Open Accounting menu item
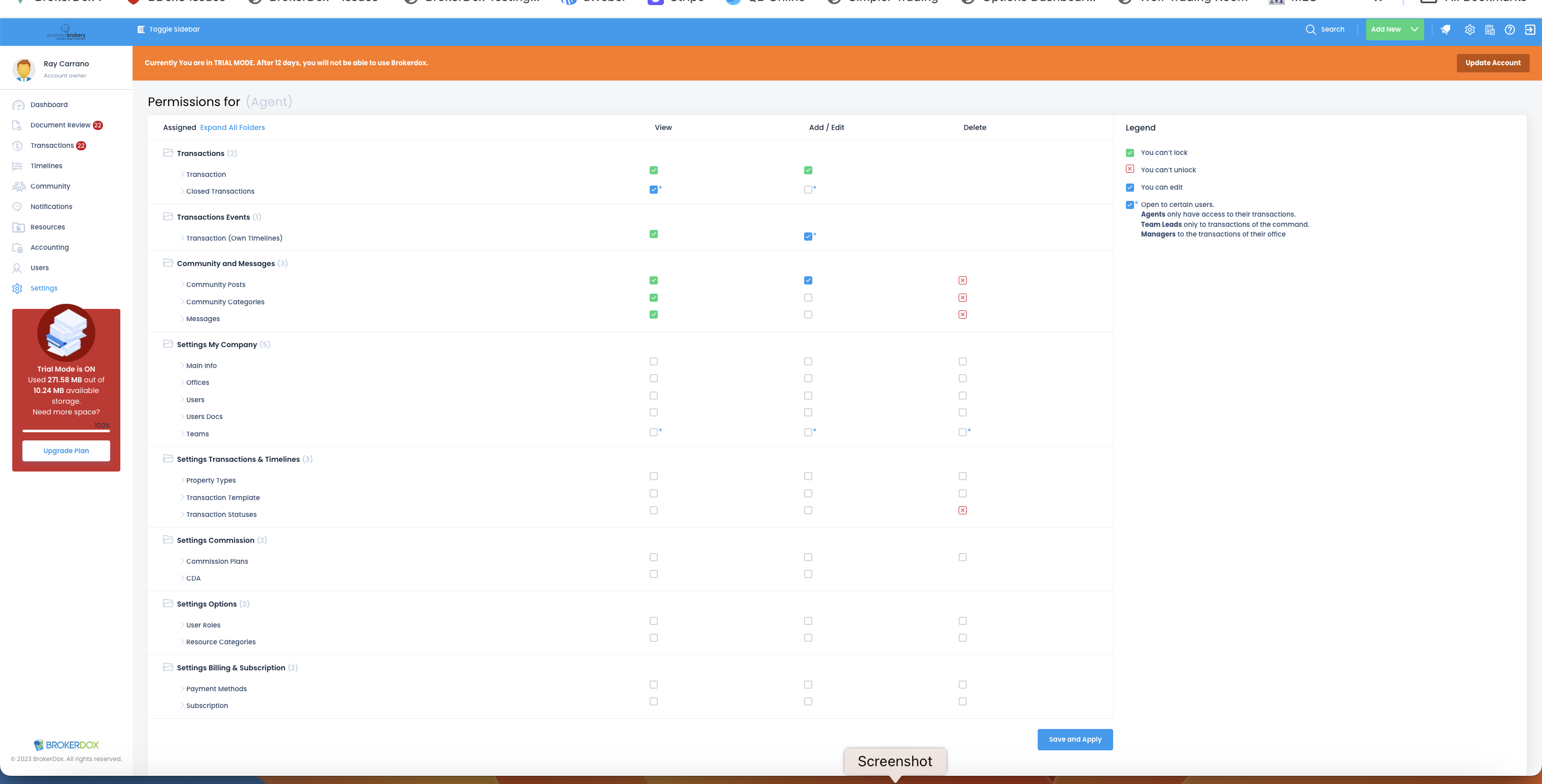Viewport: 1542px width, 784px height. [49, 247]
